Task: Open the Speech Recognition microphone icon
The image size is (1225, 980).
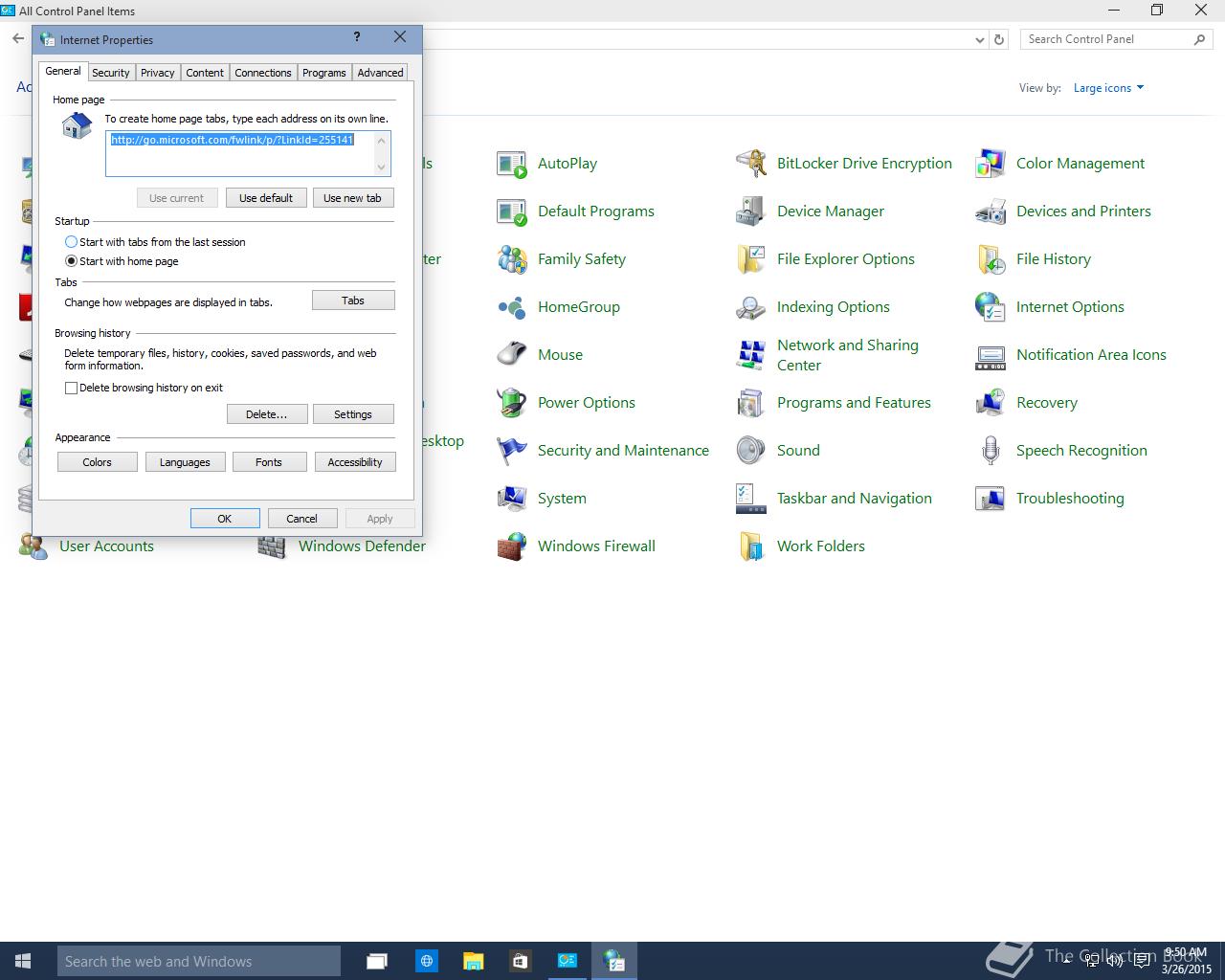Action: [991, 451]
